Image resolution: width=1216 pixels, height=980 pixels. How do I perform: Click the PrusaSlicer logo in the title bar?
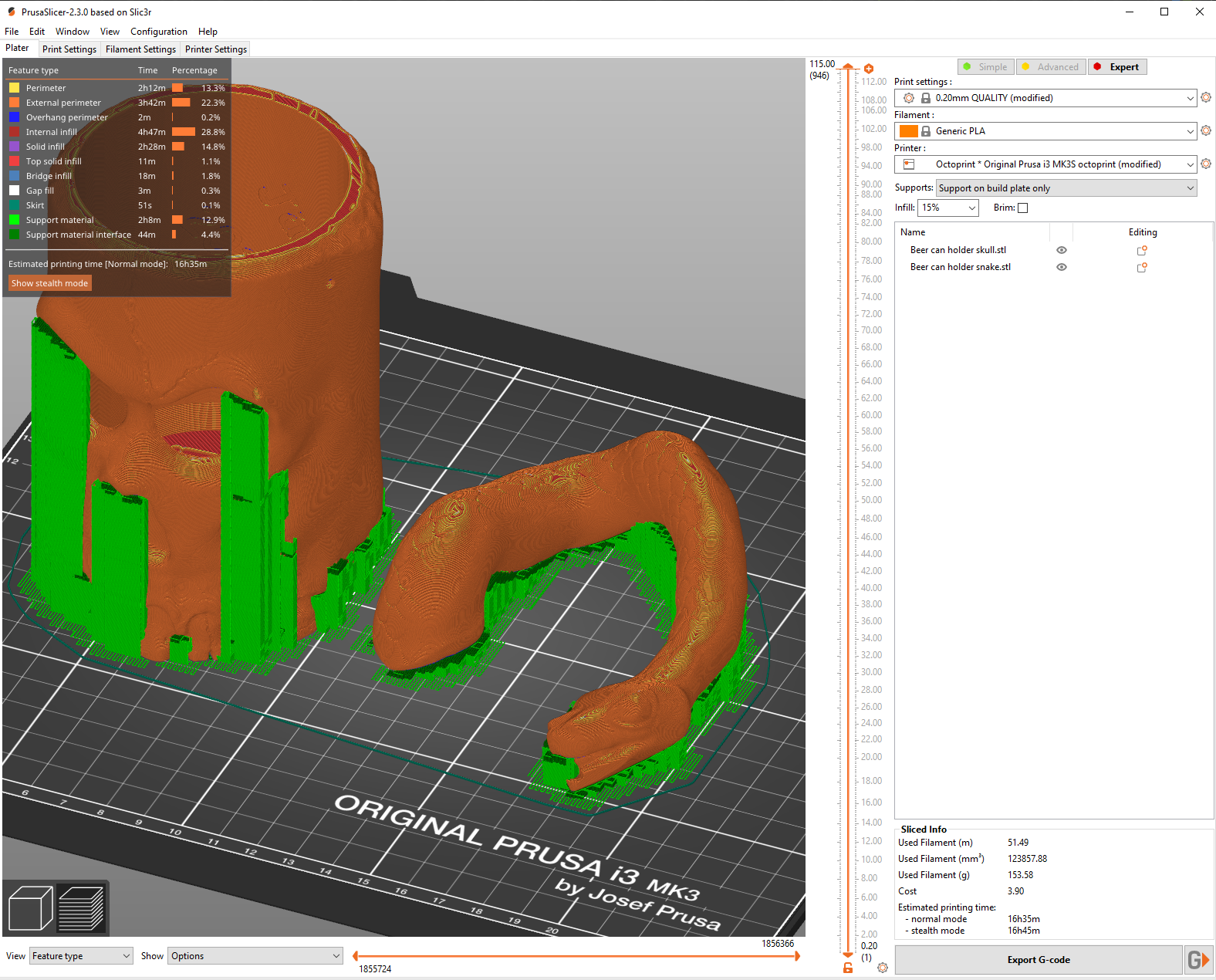pos(11,12)
